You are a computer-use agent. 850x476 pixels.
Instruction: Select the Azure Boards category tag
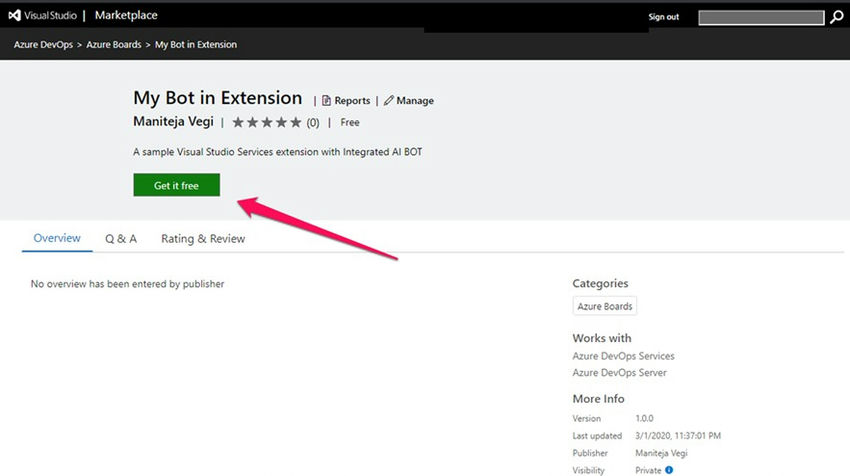point(605,306)
